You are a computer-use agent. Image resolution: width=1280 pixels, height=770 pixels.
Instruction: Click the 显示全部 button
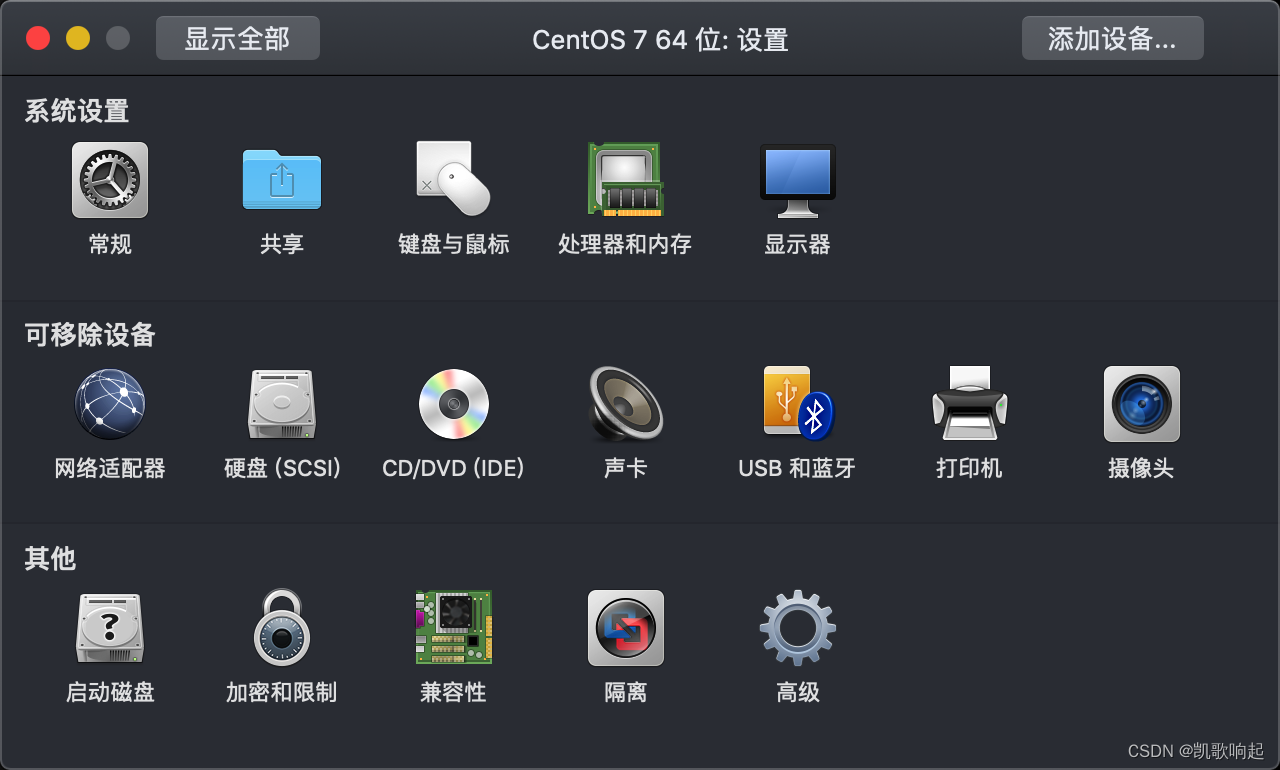238,38
